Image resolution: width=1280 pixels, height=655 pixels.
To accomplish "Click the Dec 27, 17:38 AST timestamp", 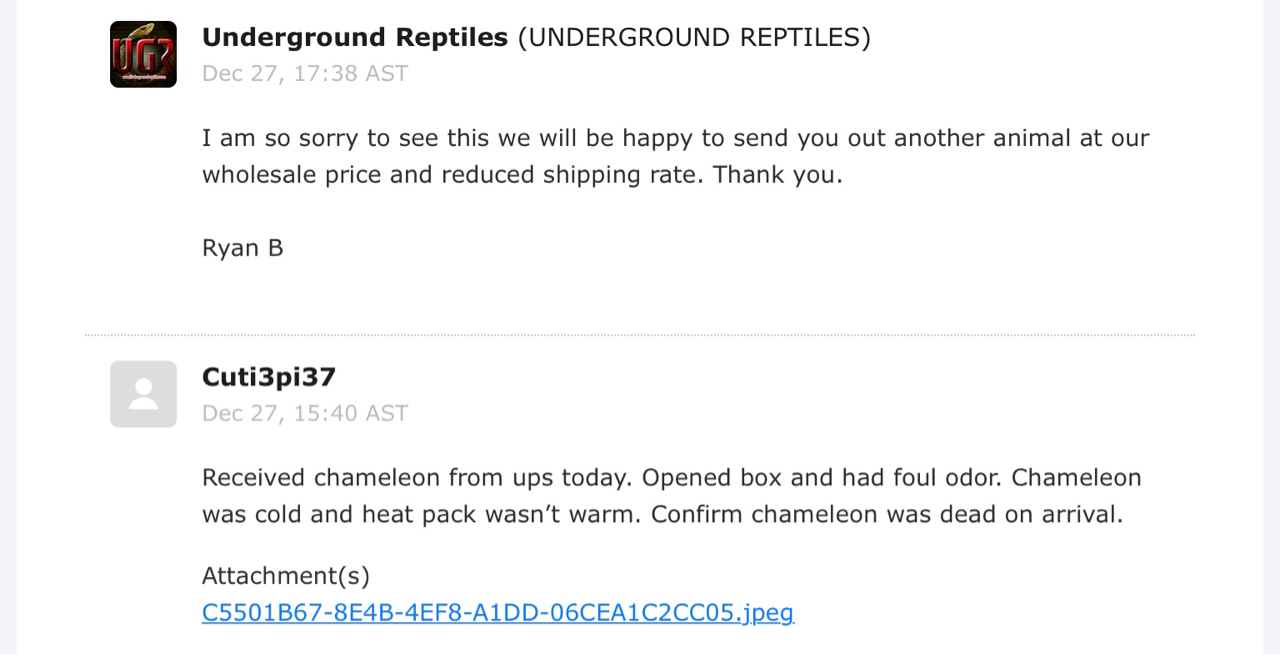I will tap(305, 74).
